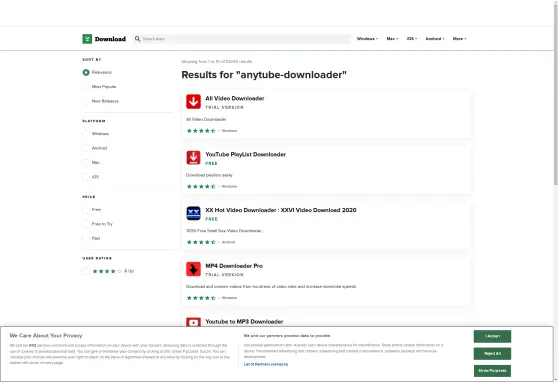Check the Free to Try price filter

pos(86,224)
